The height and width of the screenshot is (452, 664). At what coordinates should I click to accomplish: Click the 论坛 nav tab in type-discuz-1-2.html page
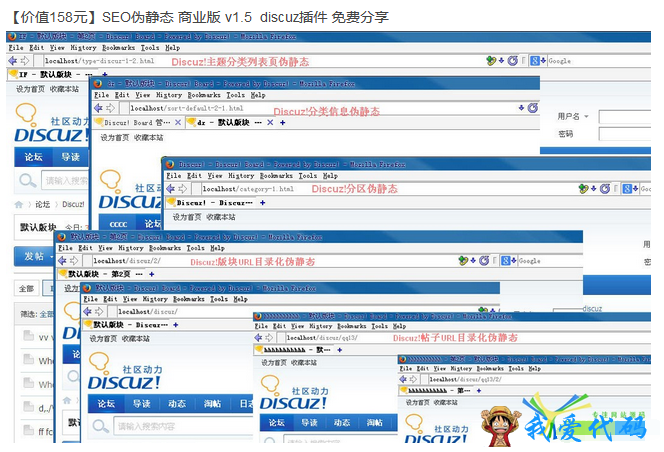[x=33, y=157]
